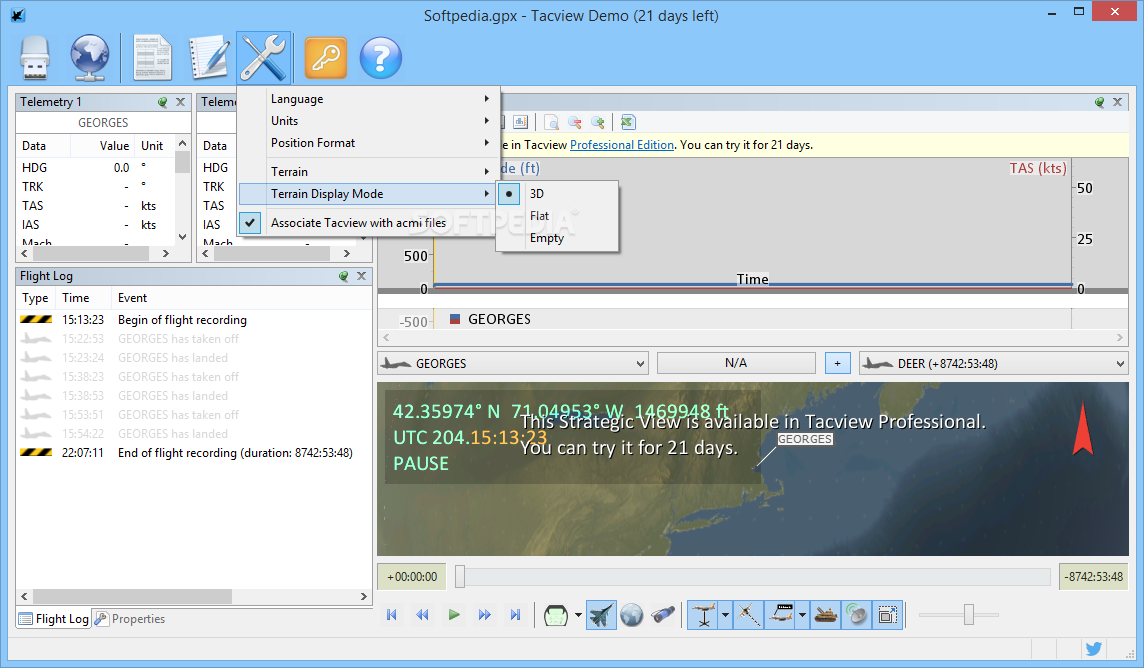
Task: Jump to the beginning of the recording
Action: click(392, 615)
